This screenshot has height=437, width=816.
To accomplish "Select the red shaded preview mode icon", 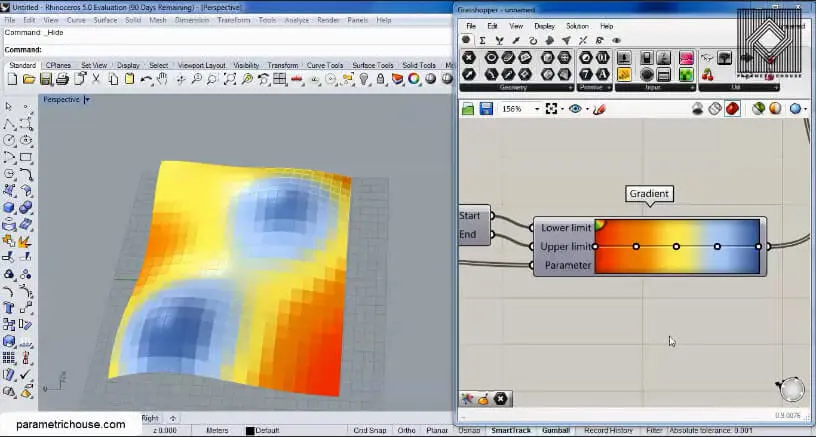I will pyautogui.click(x=733, y=109).
